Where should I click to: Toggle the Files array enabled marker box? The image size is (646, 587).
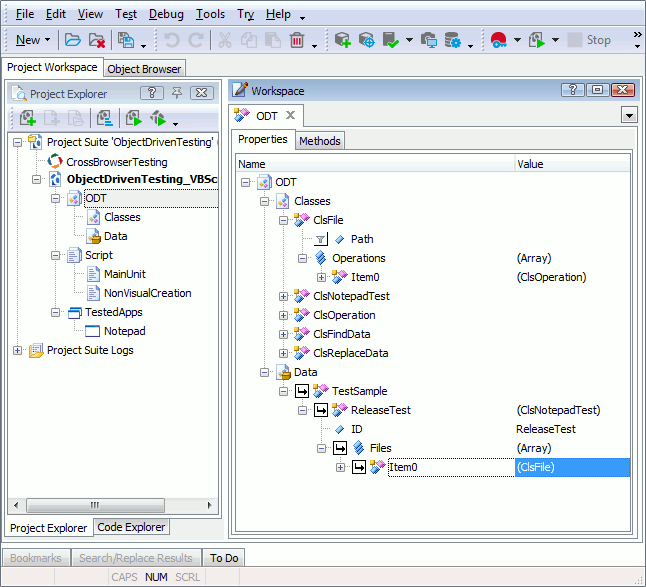pyautogui.click(x=340, y=448)
